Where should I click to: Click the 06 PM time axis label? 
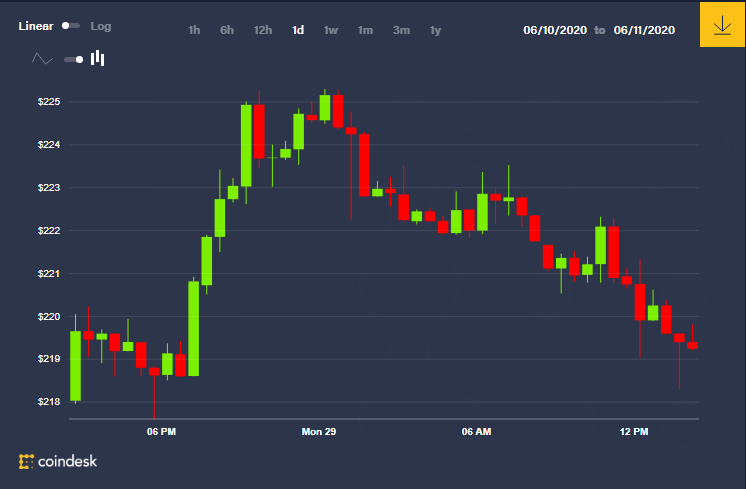point(161,431)
